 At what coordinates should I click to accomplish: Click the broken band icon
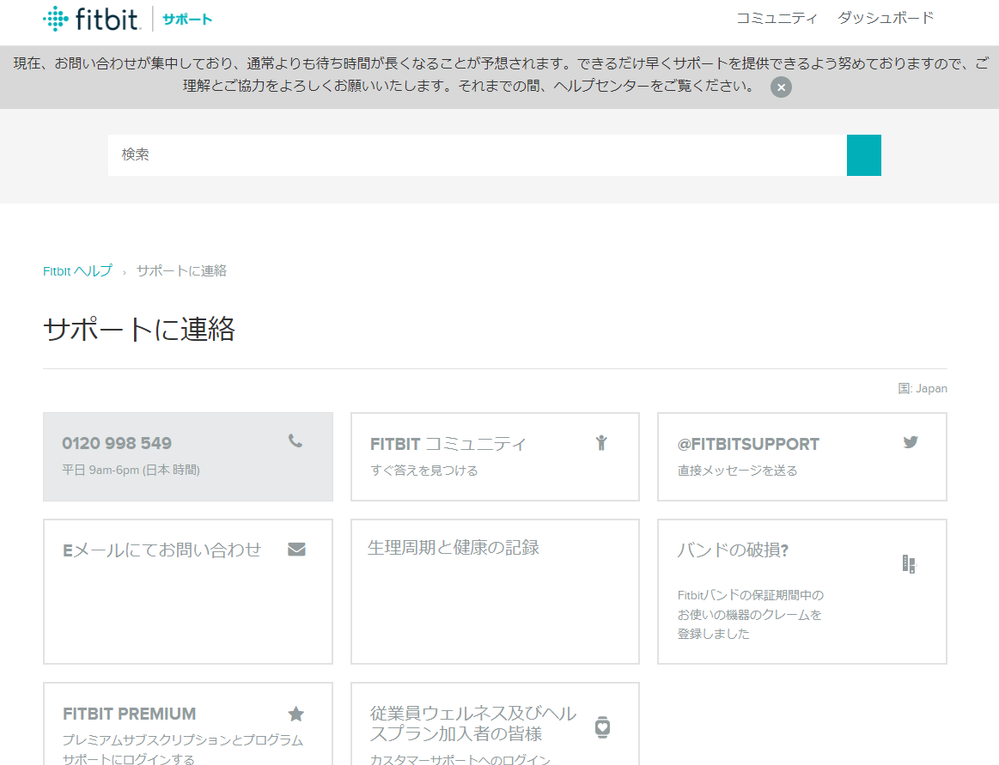pyautogui.click(x=909, y=564)
